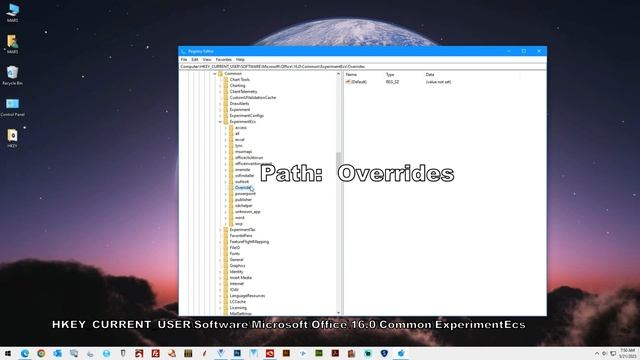This screenshot has height=360, width=640.
Task: Select the all subkey
Action: click(237, 133)
